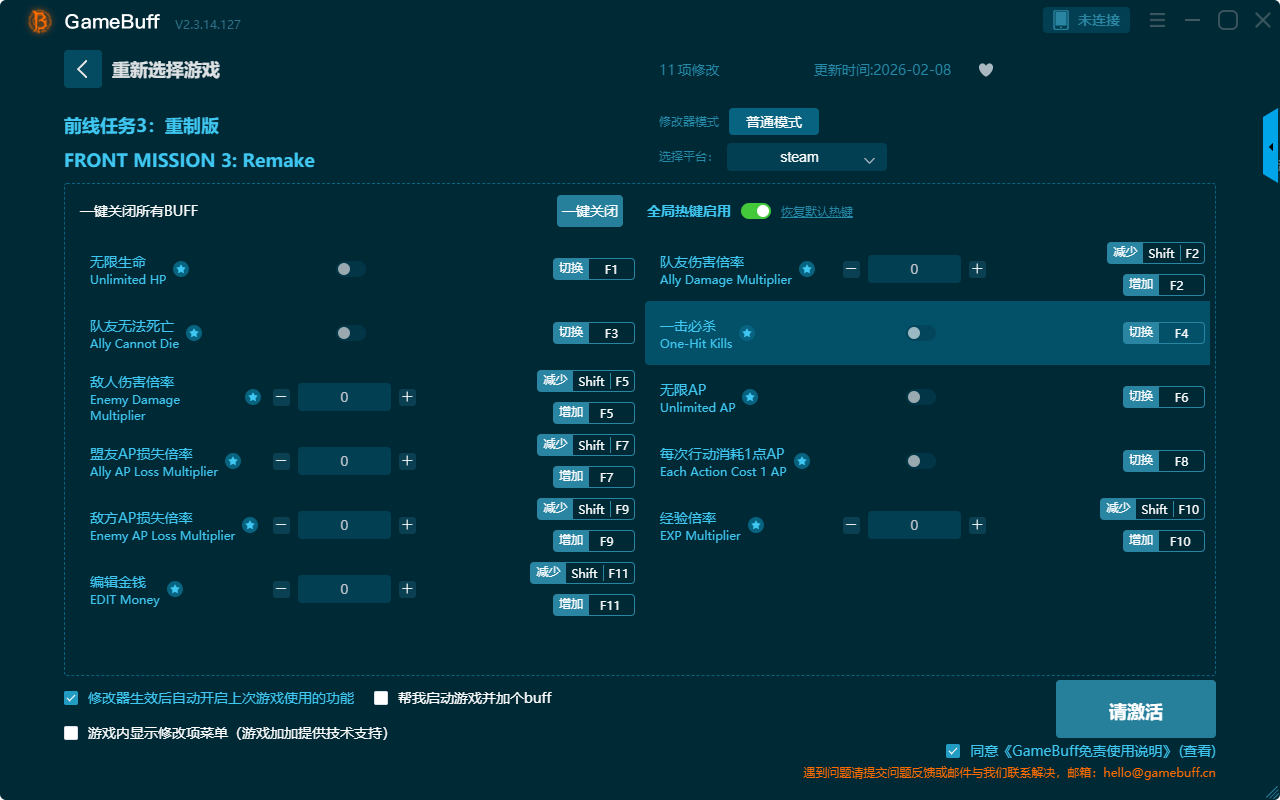Enable the Unlimited AP switch
Screen dimensions: 1280x800
[920, 397]
